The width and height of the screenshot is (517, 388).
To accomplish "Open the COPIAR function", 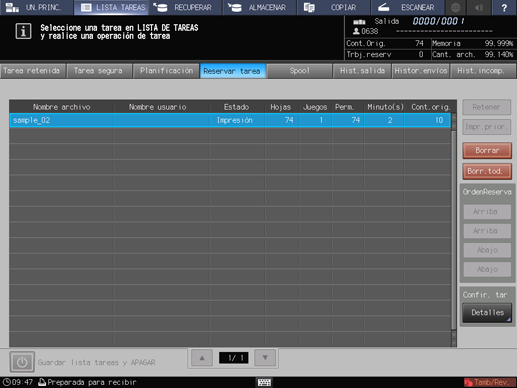I will pyautogui.click(x=333, y=7).
